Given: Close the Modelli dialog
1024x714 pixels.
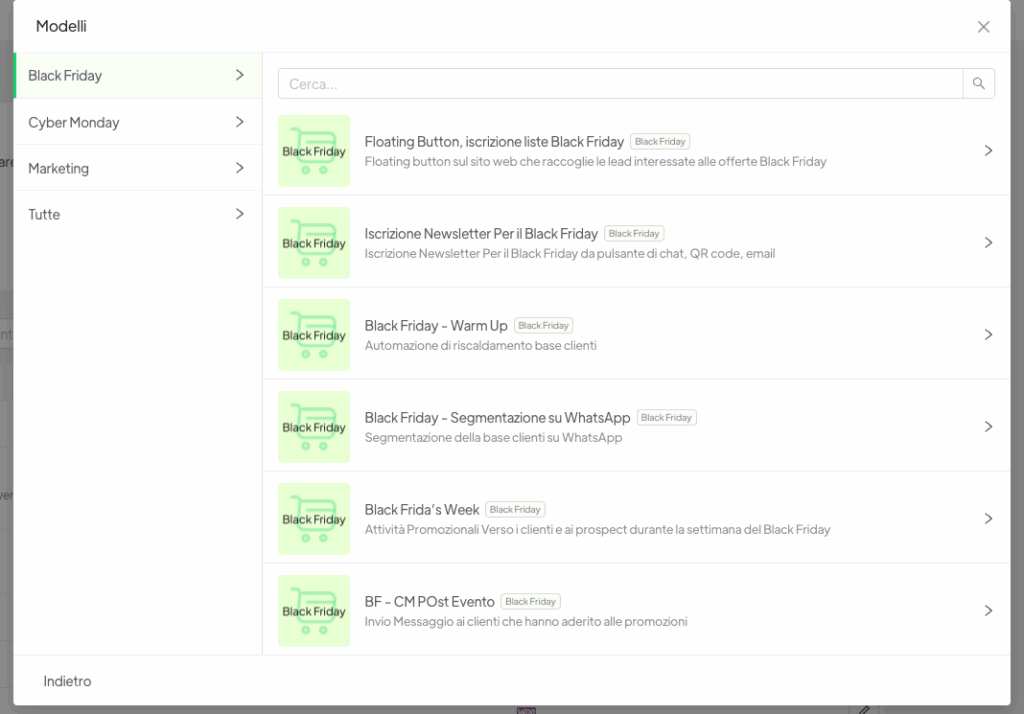Looking at the screenshot, I should click(x=983, y=27).
